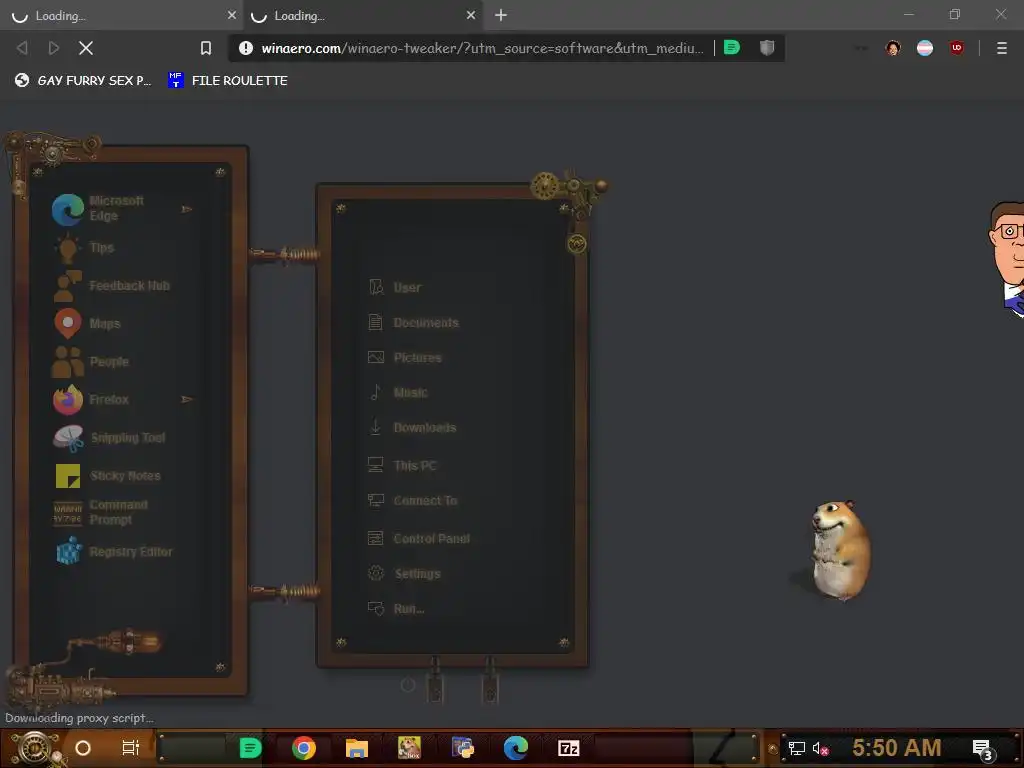The image size is (1024, 768).
Task: Bookmark this page with the bookmark icon
Action: pyautogui.click(x=206, y=48)
